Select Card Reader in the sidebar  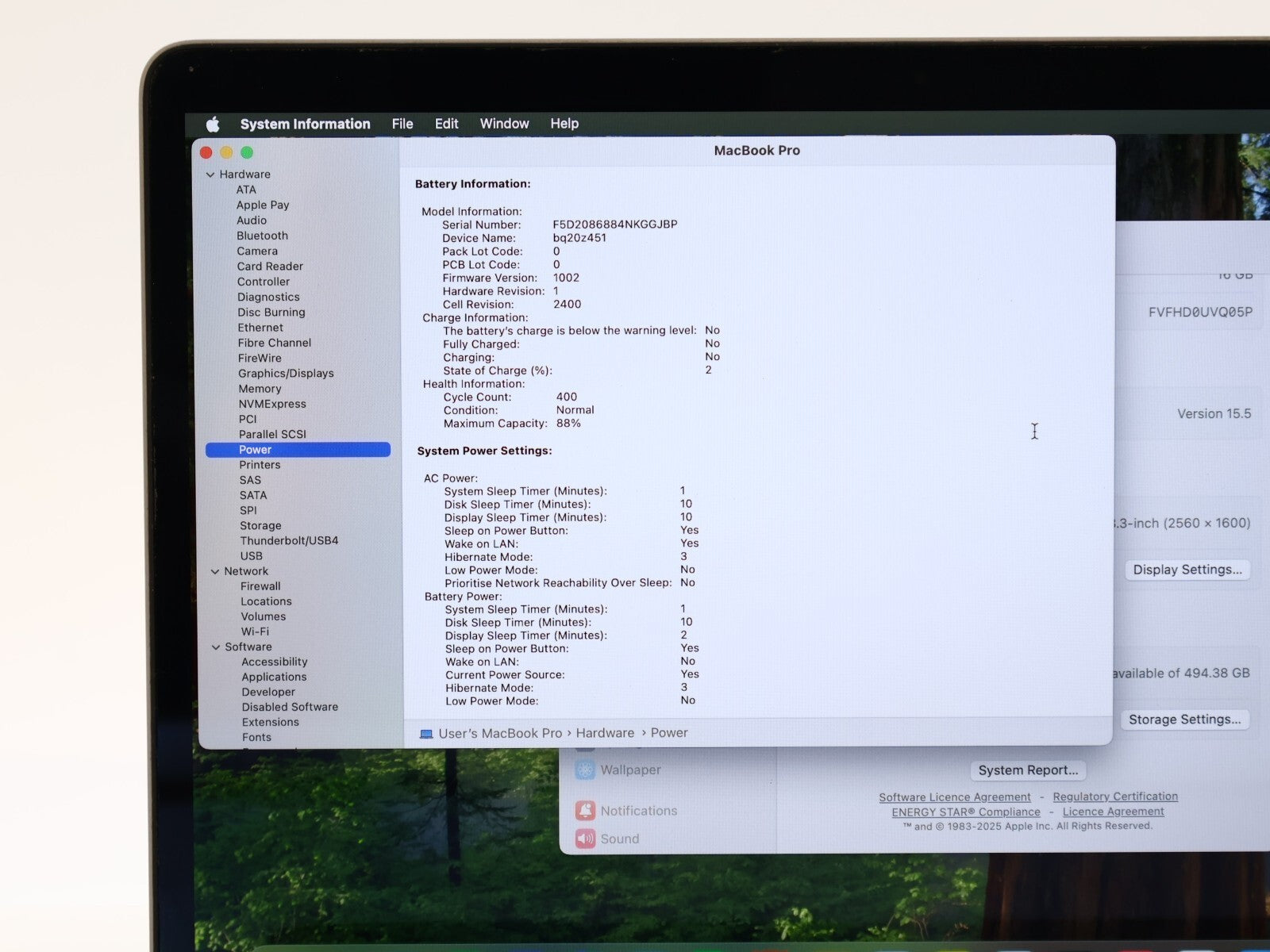coord(270,267)
